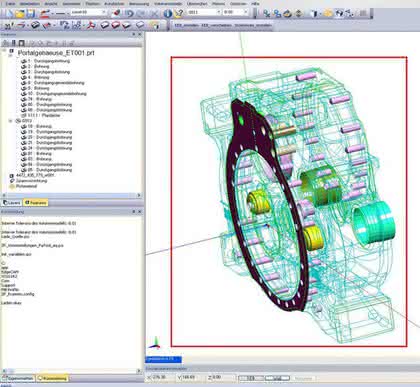
Task: Click the yellow stock icon at the tree bottom
Action: [12, 186]
